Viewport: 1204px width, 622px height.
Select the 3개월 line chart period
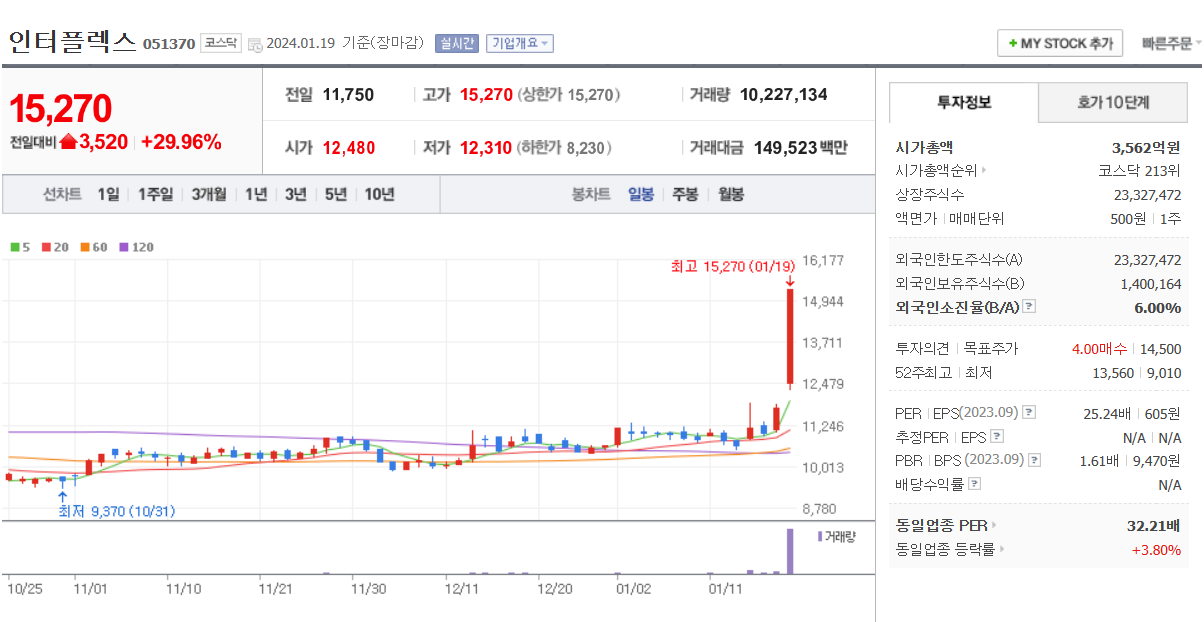[210, 195]
